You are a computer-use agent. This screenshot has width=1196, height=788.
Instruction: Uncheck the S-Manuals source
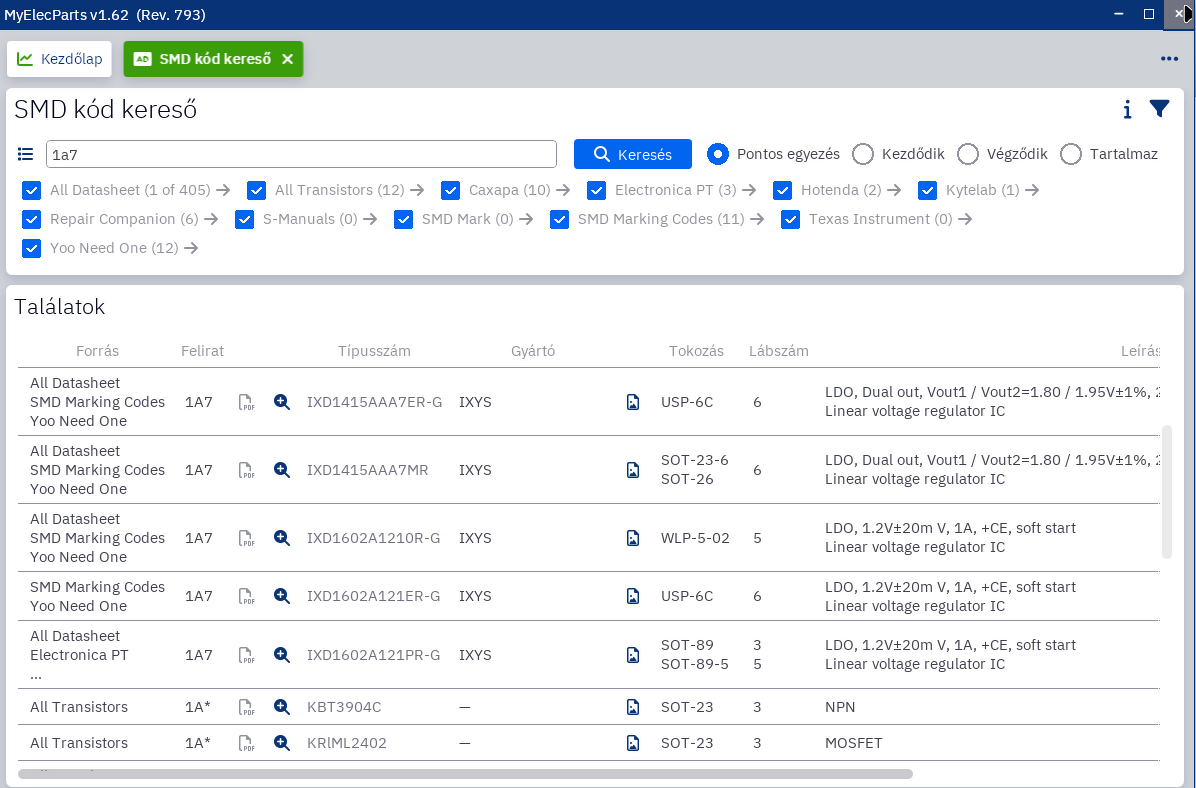click(244, 219)
